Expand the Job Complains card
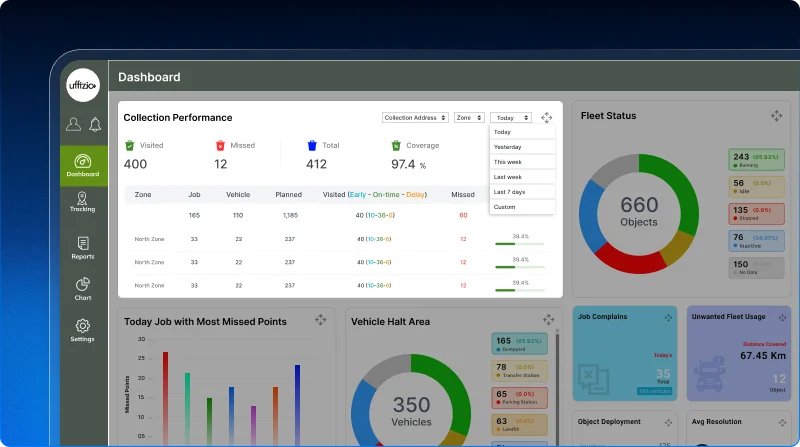The width and height of the screenshot is (800, 447). click(668, 318)
